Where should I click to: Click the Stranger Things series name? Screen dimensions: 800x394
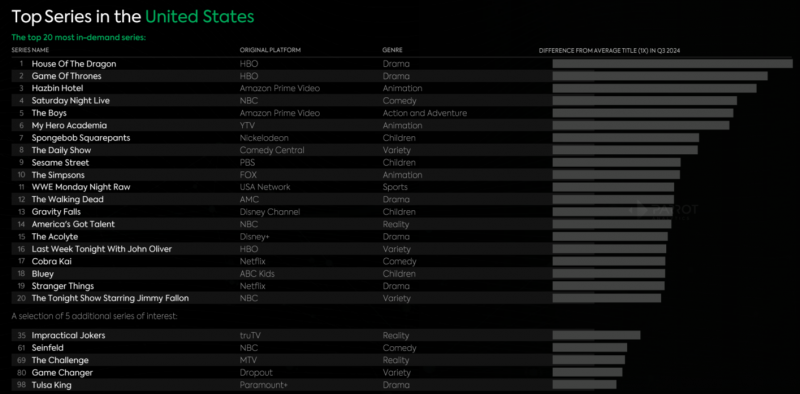63,286
